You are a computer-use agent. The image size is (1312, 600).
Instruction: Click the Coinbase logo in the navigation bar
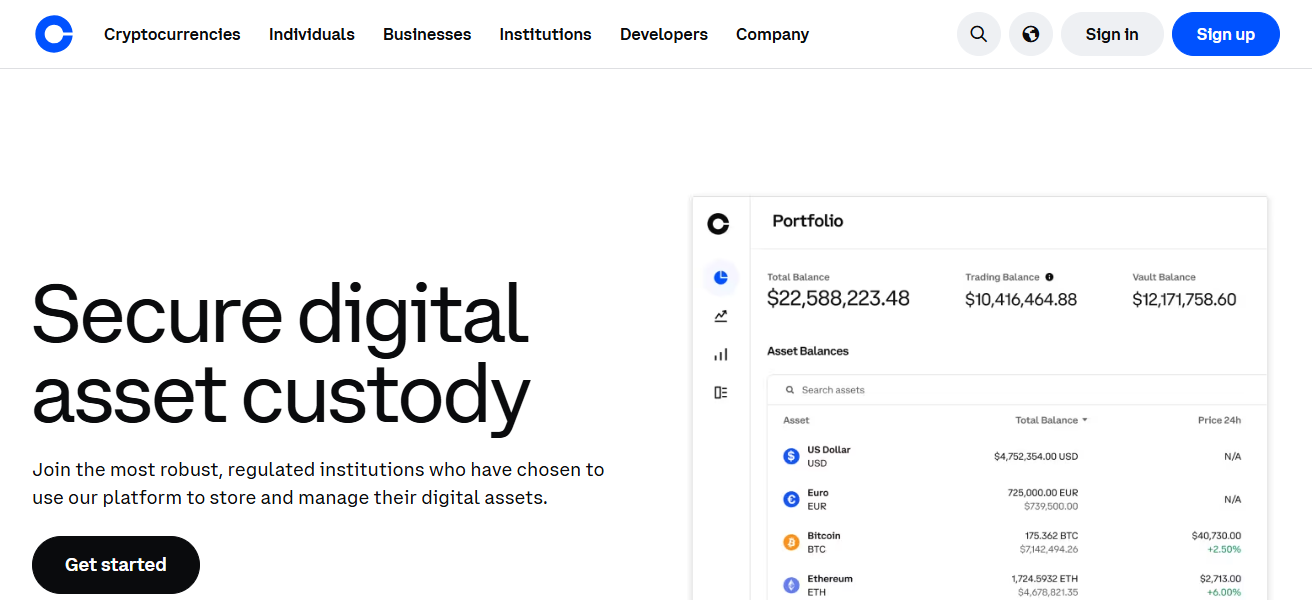click(54, 33)
